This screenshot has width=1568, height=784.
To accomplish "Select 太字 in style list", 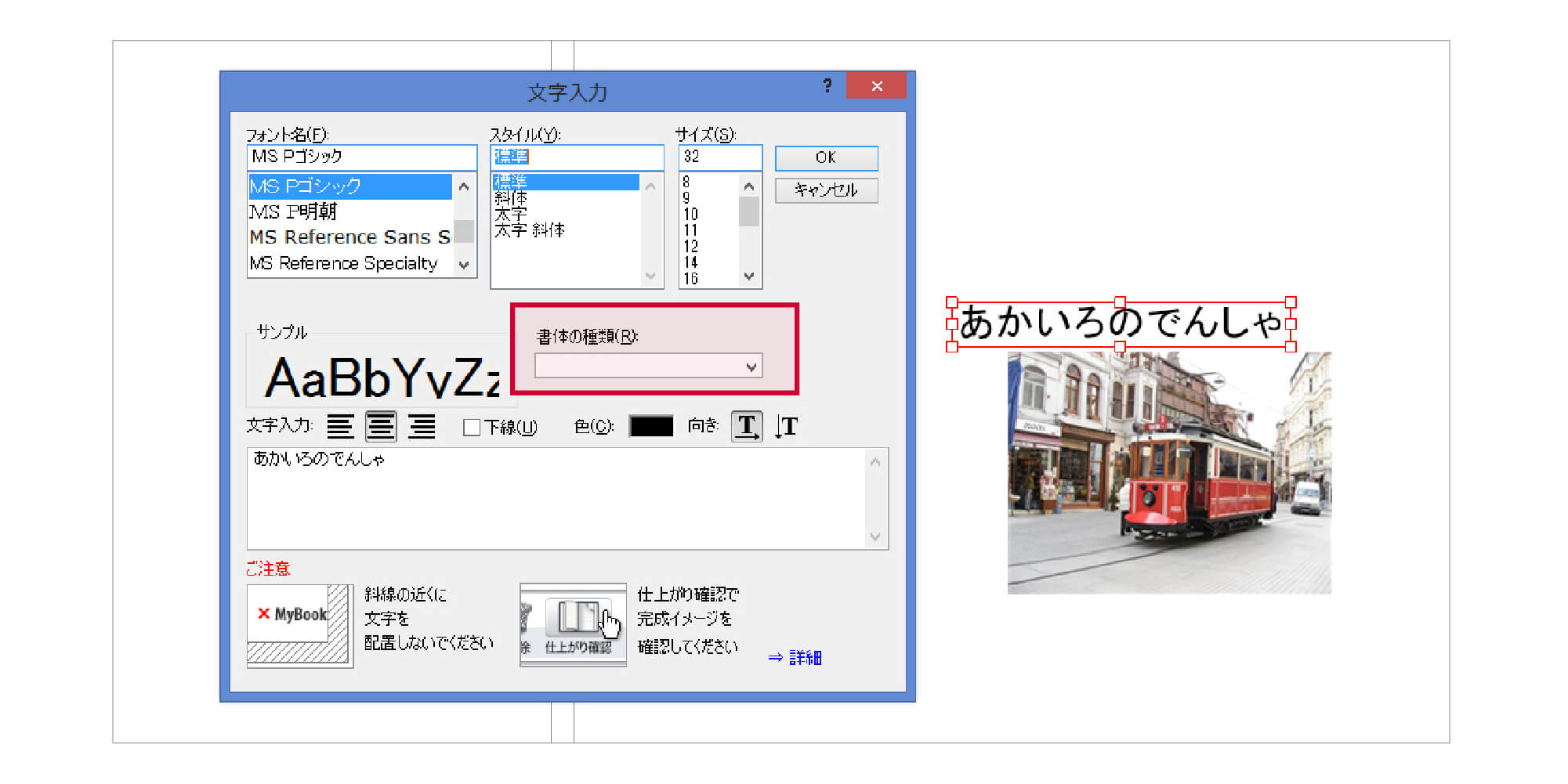I will point(566,214).
